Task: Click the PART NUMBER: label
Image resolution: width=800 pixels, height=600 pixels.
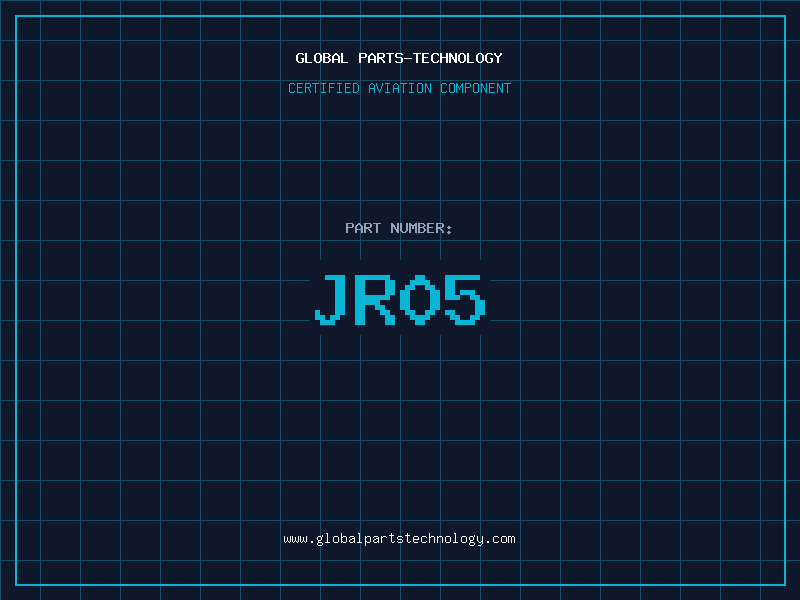Action: click(x=399, y=228)
